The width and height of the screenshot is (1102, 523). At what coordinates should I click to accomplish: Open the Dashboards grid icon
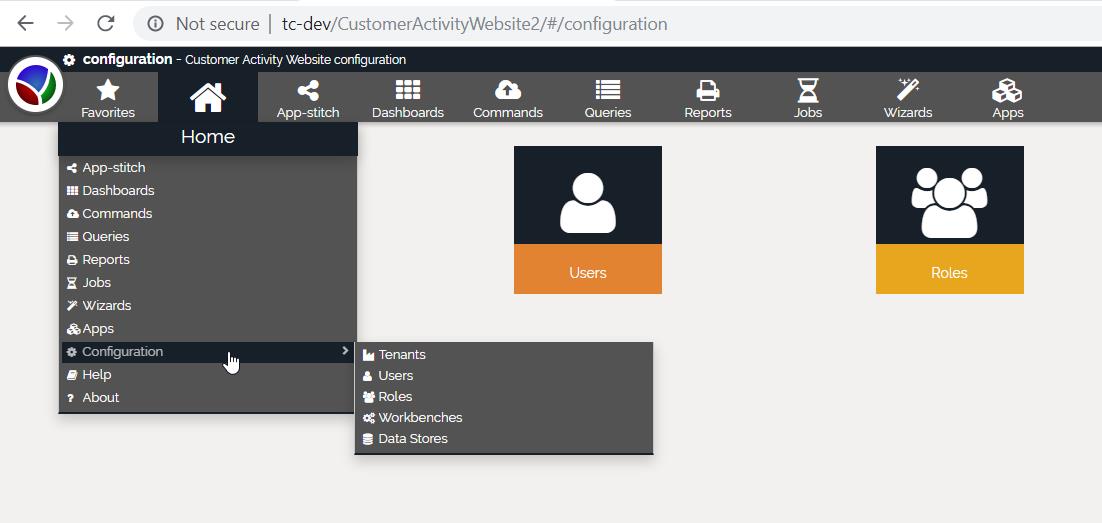408,92
